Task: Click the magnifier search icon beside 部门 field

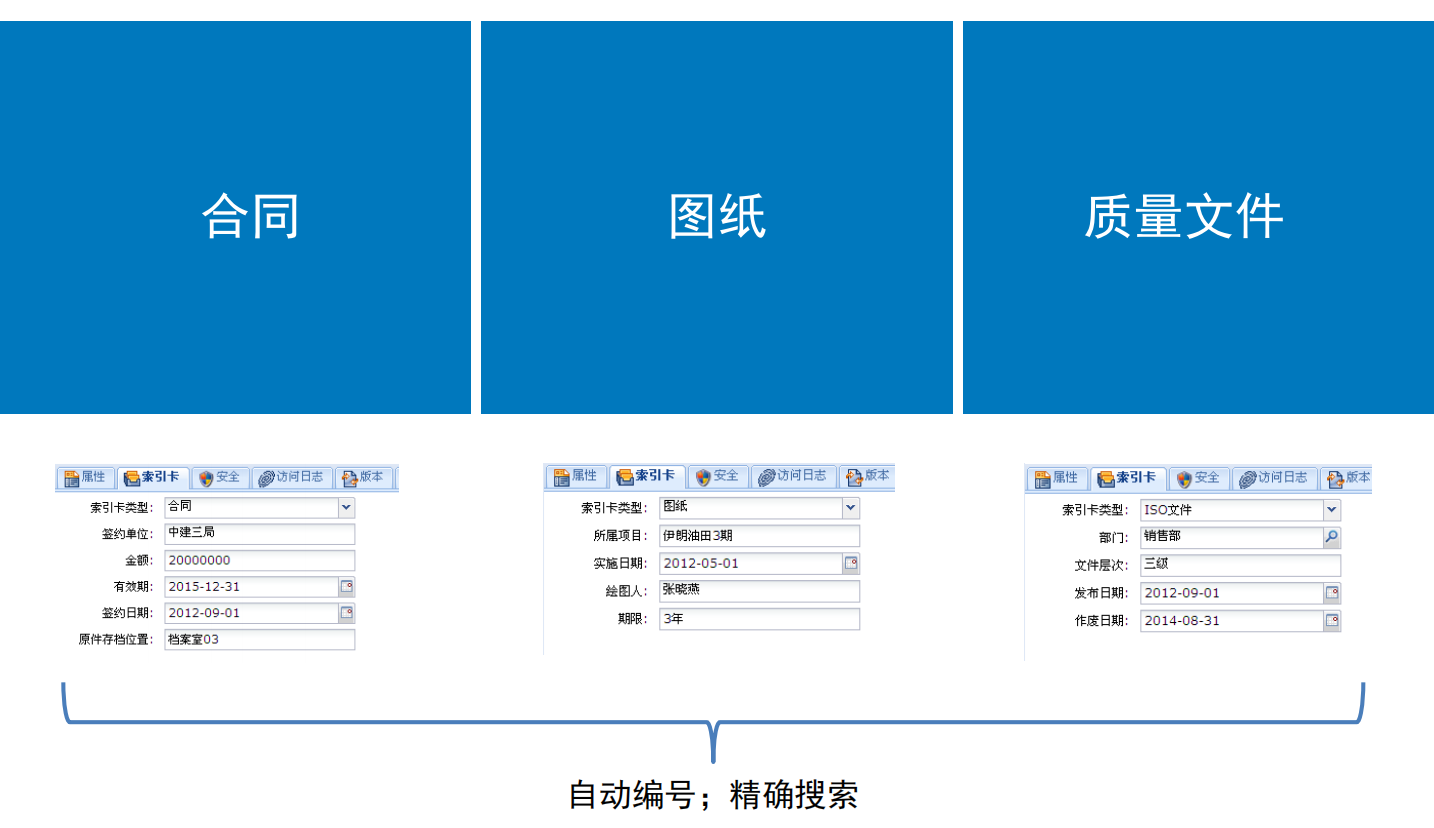Action: tap(1333, 537)
